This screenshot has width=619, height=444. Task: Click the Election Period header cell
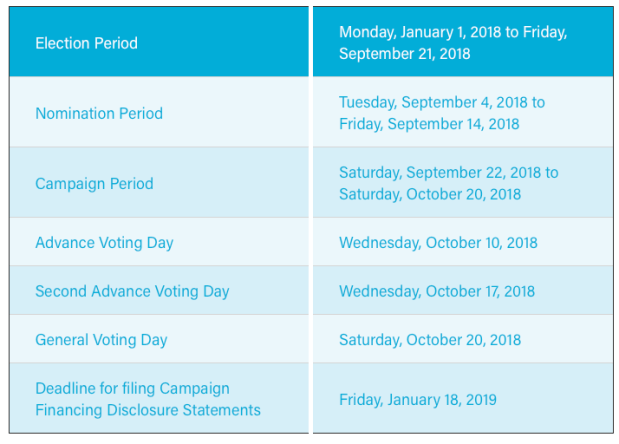point(86,43)
